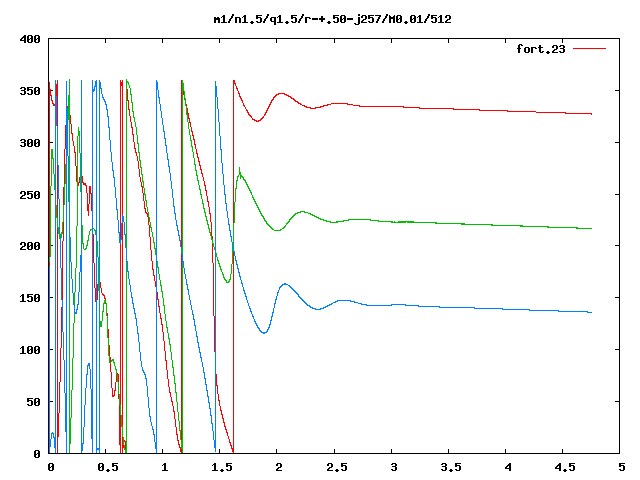
Task: Click the red curve's peak near x=2
Action: [x=282, y=94]
